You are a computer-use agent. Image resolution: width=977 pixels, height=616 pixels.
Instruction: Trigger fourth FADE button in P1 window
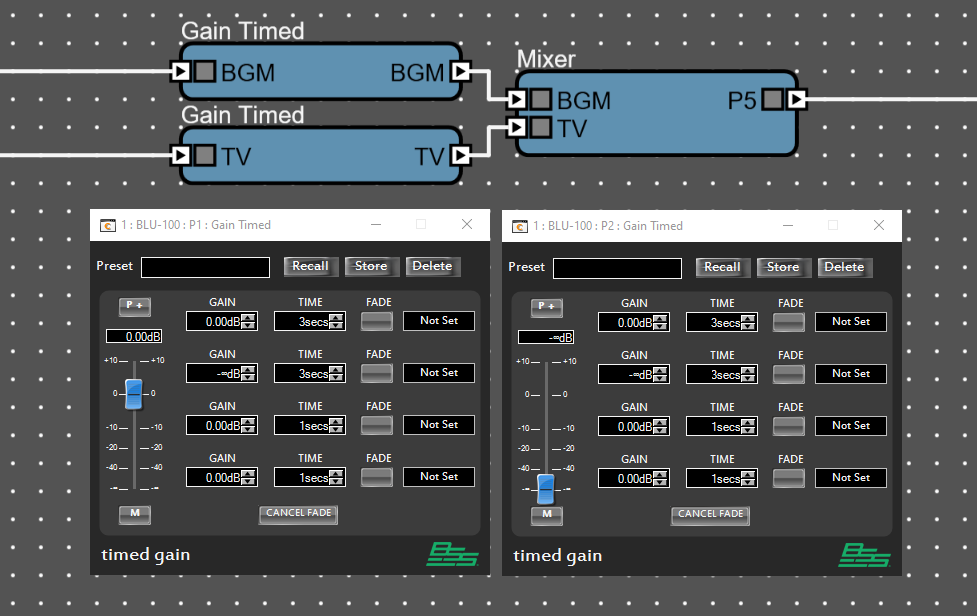377,477
